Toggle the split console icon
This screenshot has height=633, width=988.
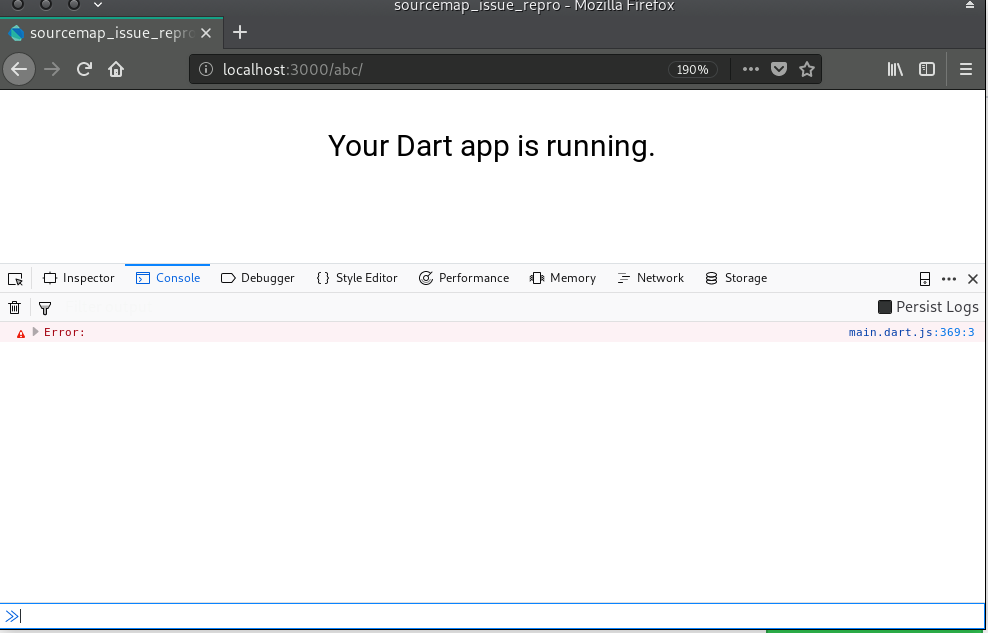click(923, 278)
